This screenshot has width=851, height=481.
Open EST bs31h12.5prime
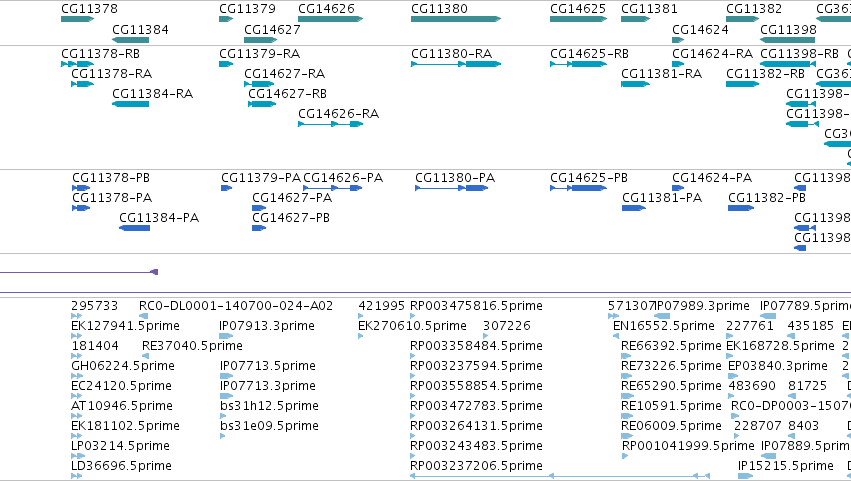pos(269,407)
